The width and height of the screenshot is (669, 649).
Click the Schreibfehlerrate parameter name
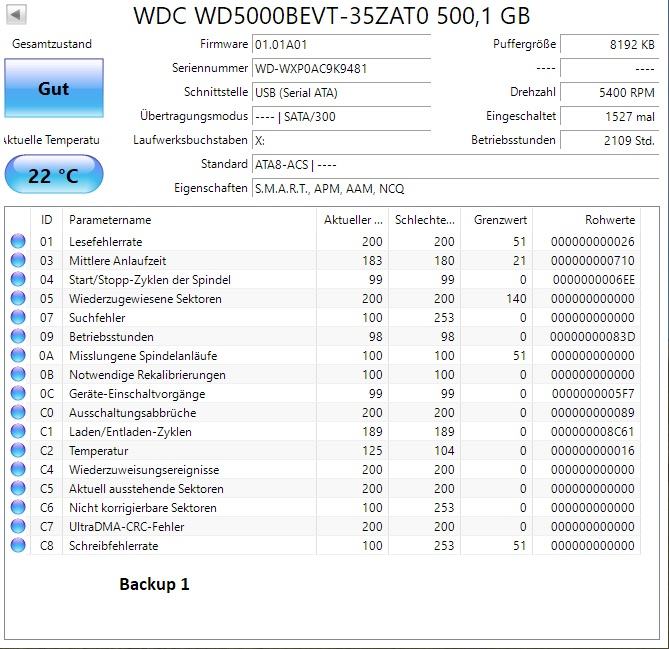pos(113,546)
